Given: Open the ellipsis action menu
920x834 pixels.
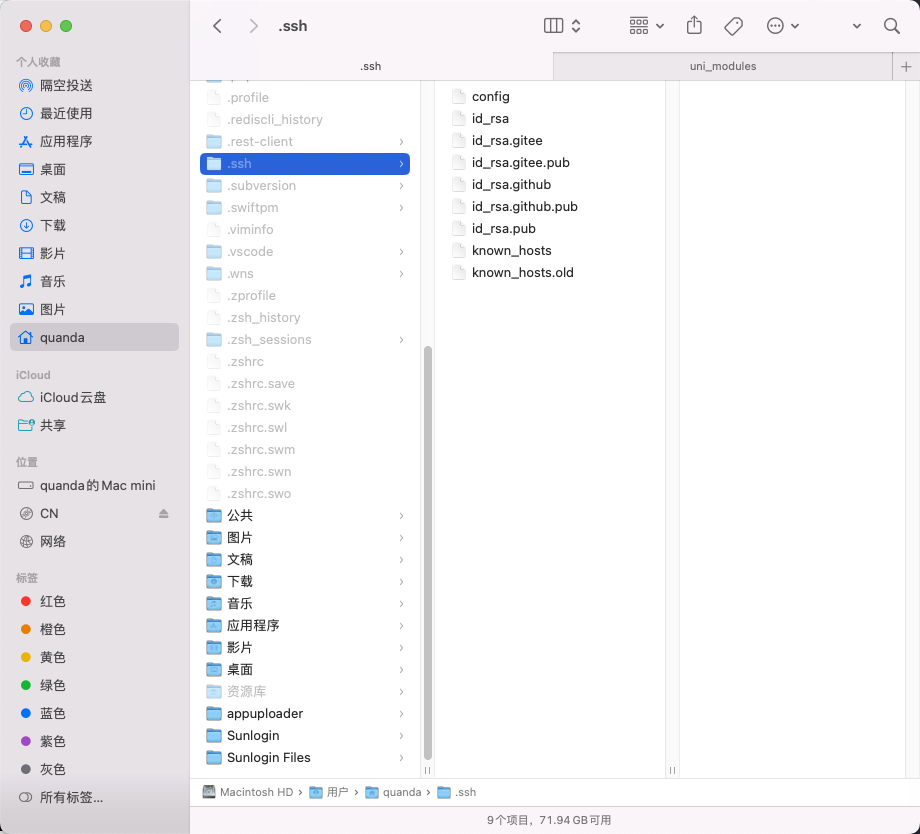Looking at the screenshot, I should pos(783,26).
